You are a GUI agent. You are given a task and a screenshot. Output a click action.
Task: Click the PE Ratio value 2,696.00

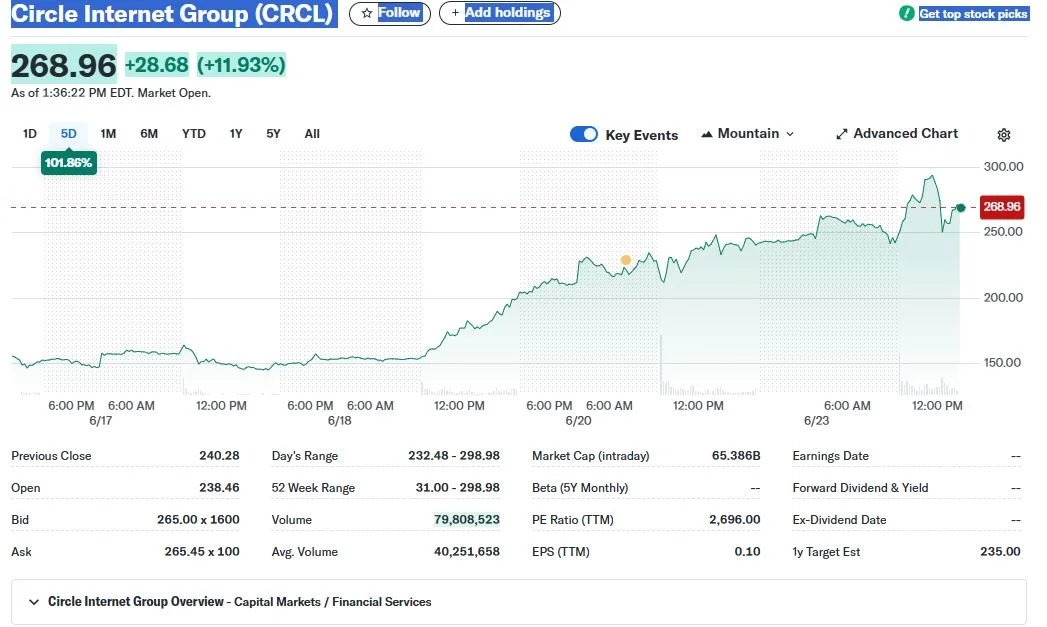point(735,519)
